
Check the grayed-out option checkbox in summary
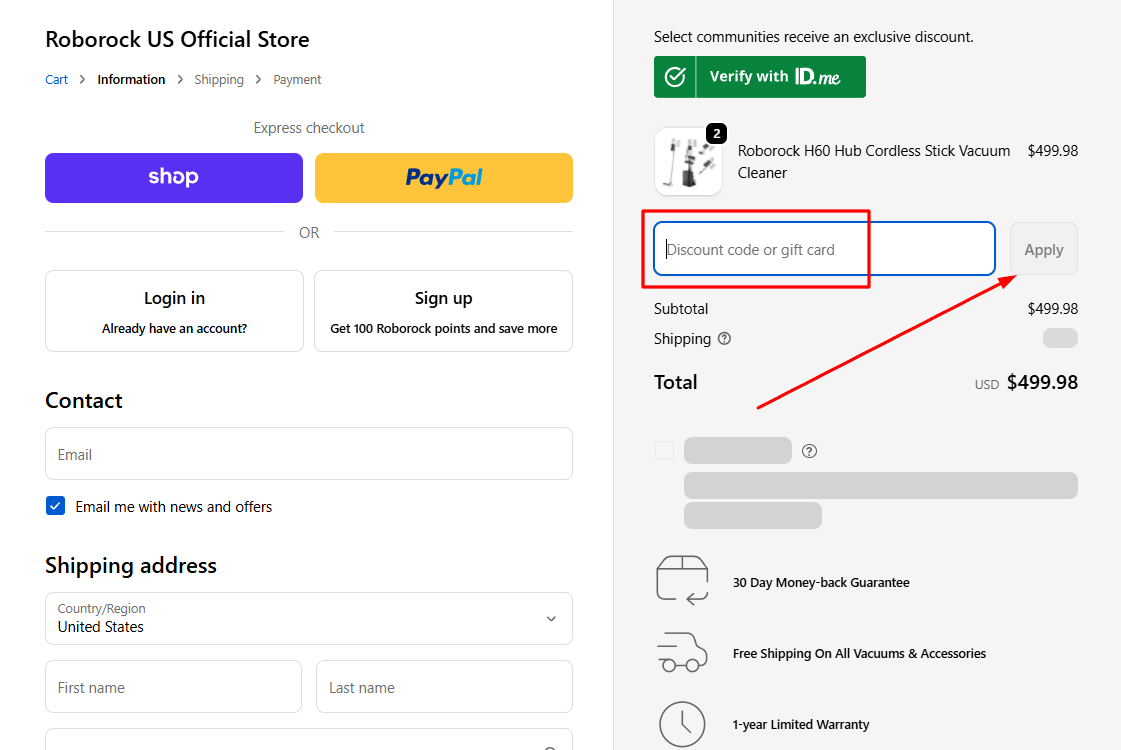point(664,450)
